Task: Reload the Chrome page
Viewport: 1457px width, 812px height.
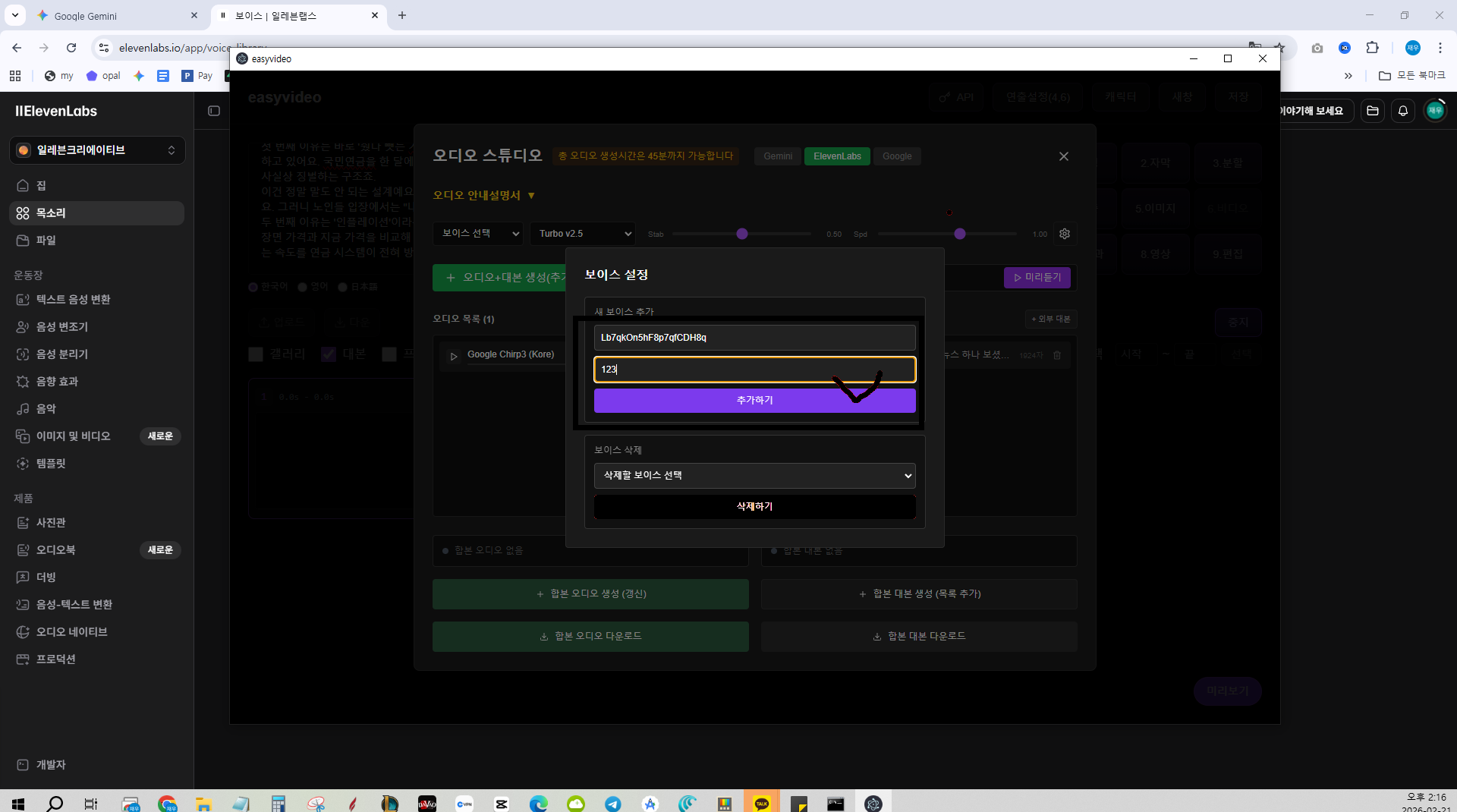Action: 71,48
